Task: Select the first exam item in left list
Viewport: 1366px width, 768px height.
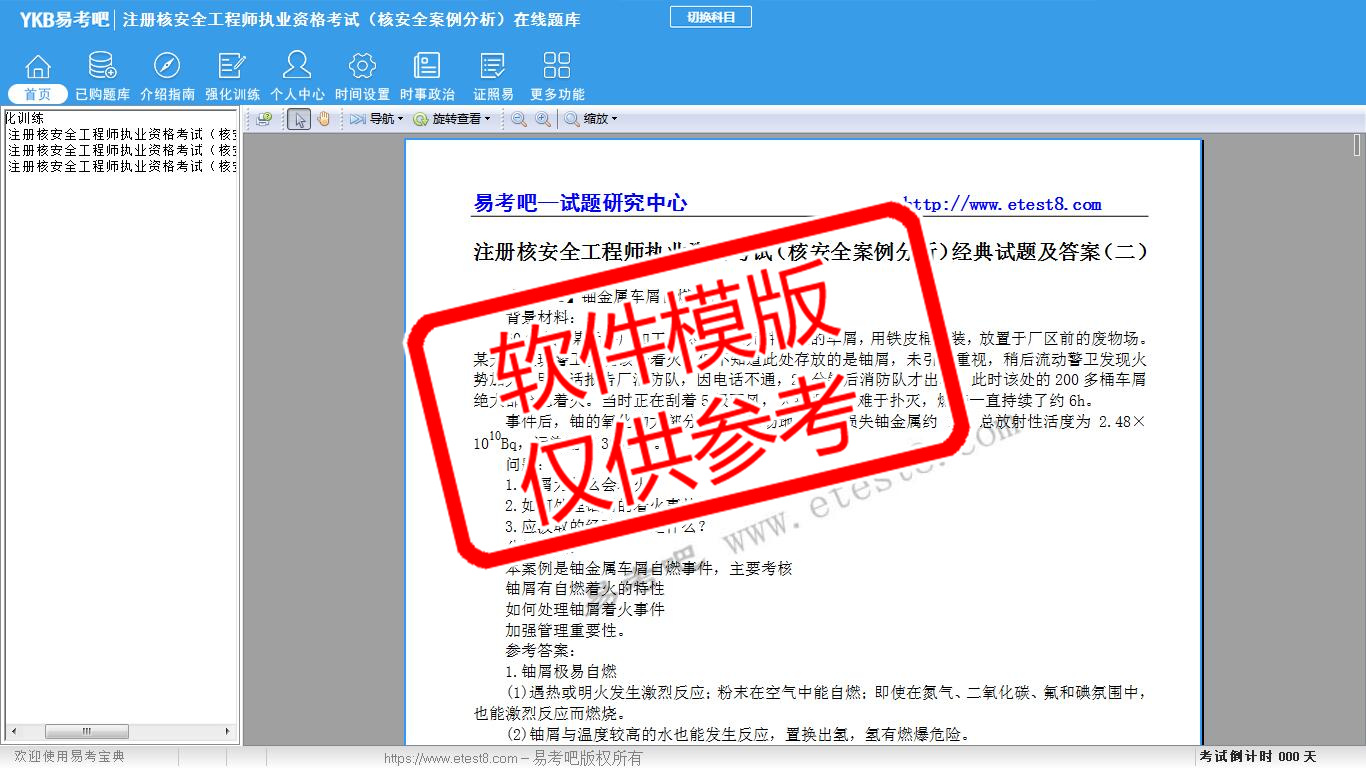Action: click(x=122, y=134)
